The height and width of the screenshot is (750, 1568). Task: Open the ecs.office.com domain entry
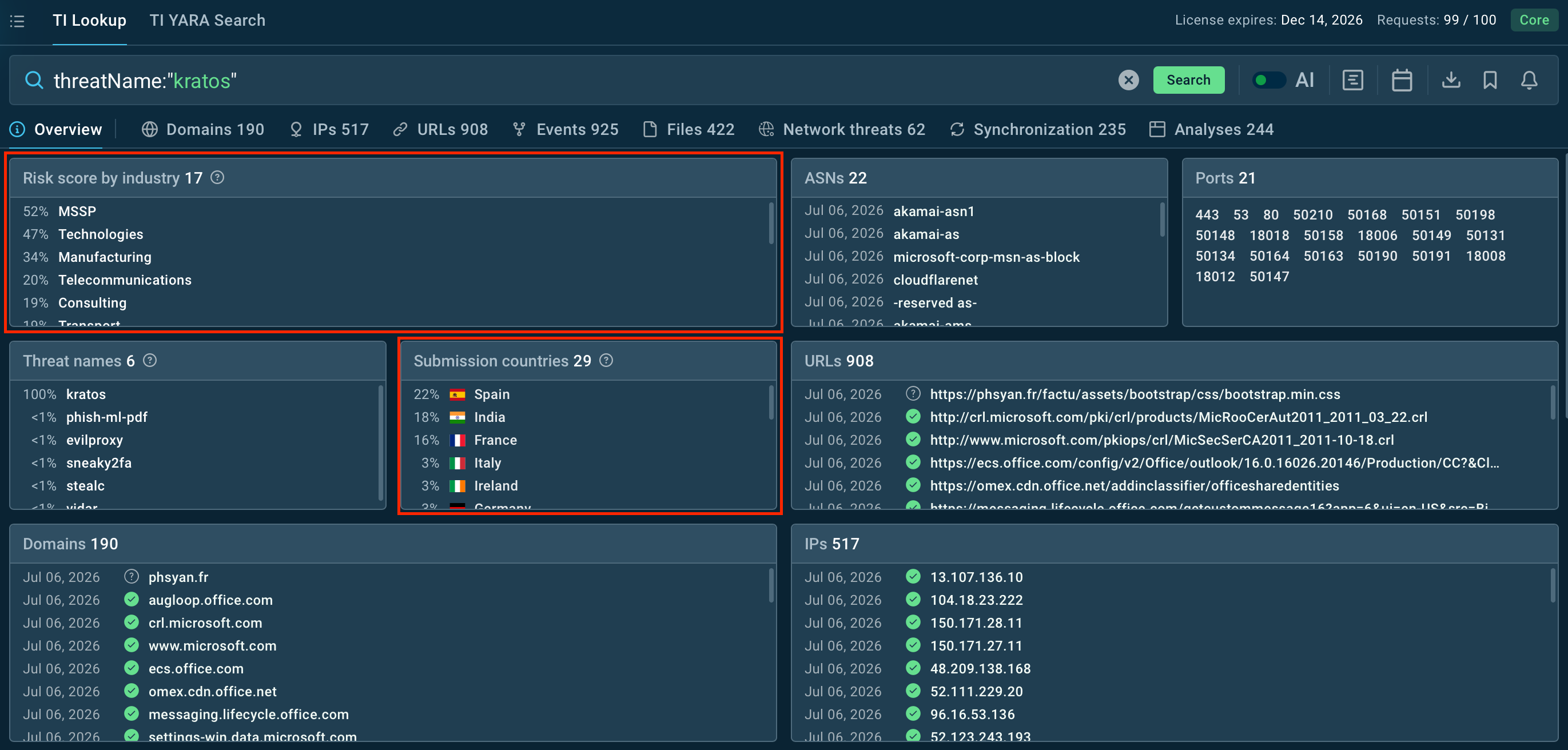point(196,668)
